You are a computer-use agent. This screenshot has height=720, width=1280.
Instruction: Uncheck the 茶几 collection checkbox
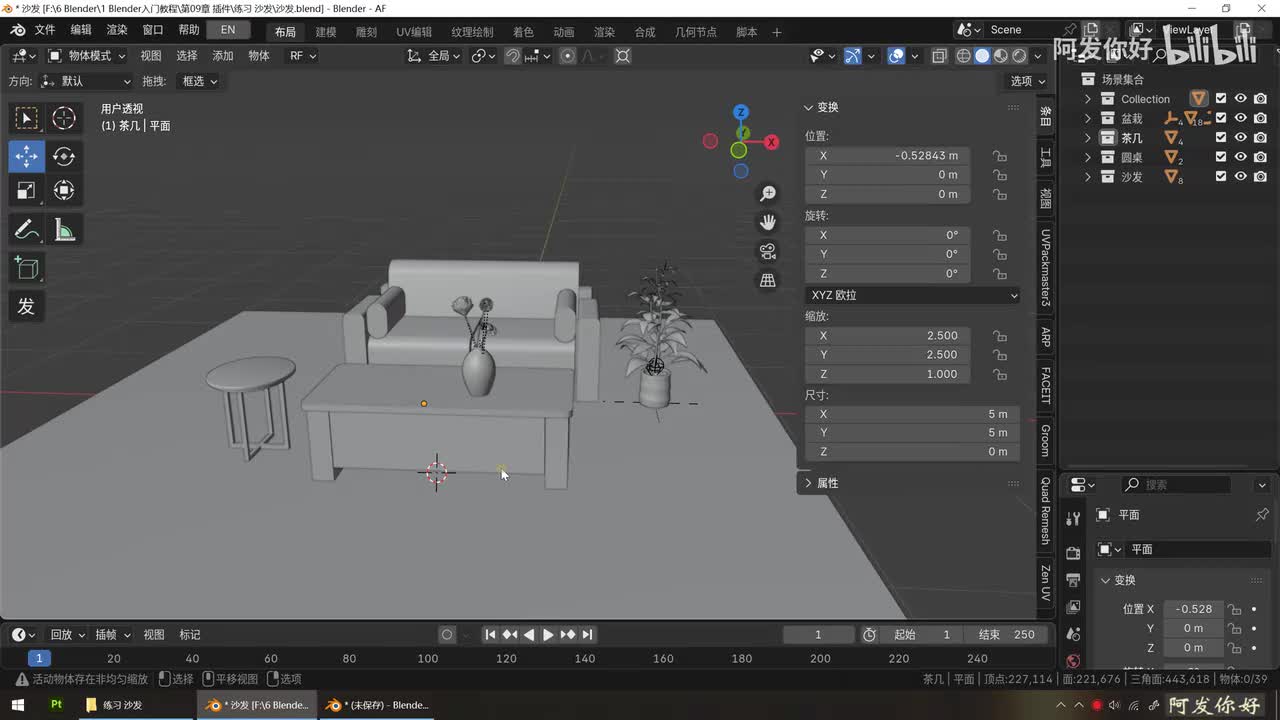click(x=1220, y=138)
